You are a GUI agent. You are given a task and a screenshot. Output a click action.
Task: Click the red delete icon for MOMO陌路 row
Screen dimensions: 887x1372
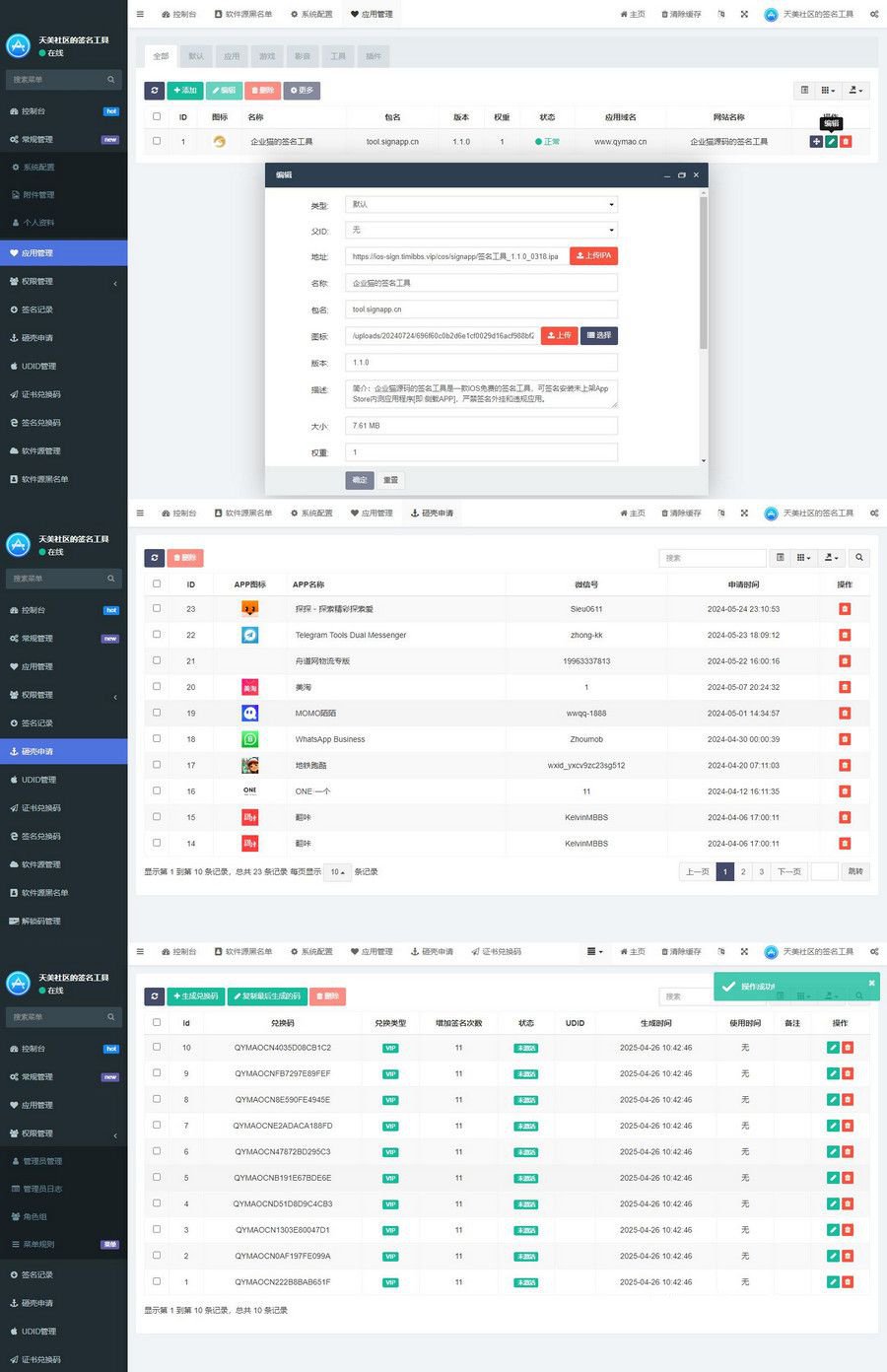(845, 713)
